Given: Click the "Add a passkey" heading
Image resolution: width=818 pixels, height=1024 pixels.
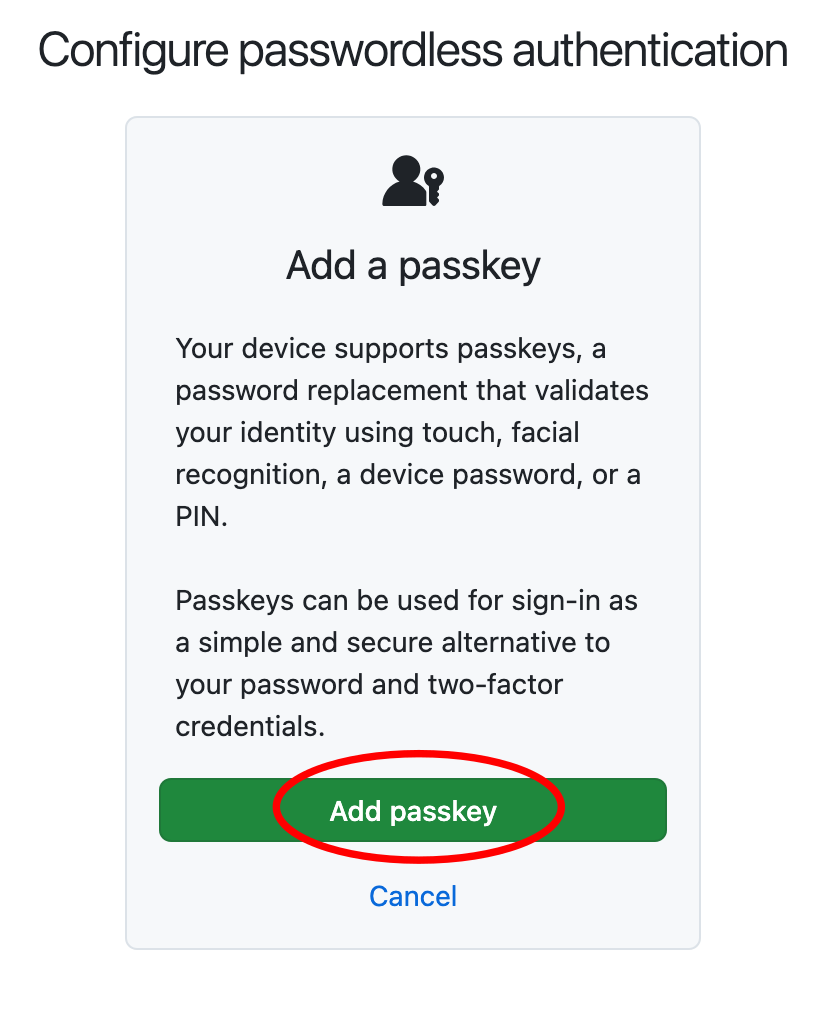Looking at the screenshot, I should tap(413, 266).
